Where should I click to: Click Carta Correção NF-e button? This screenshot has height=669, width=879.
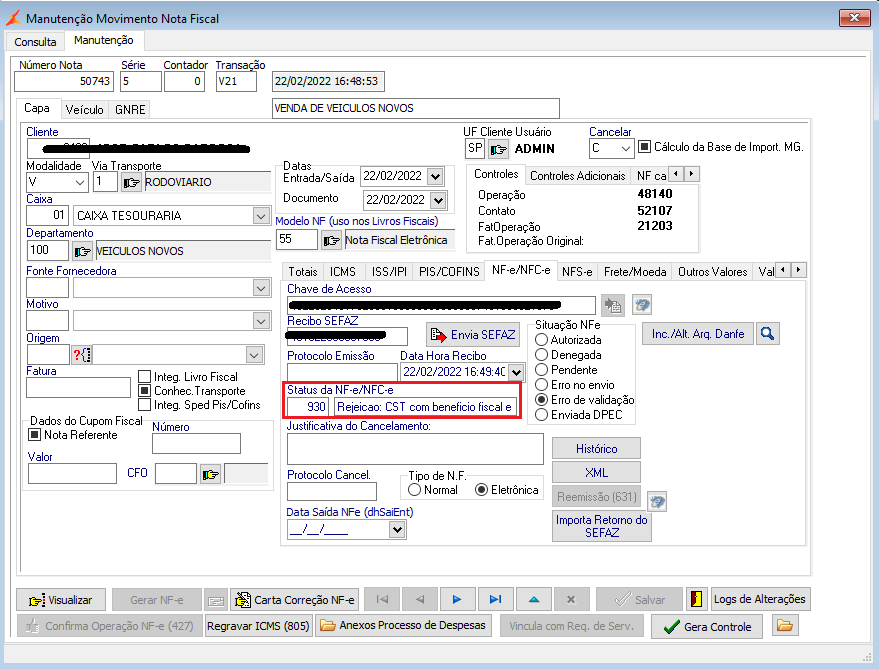point(294,600)
